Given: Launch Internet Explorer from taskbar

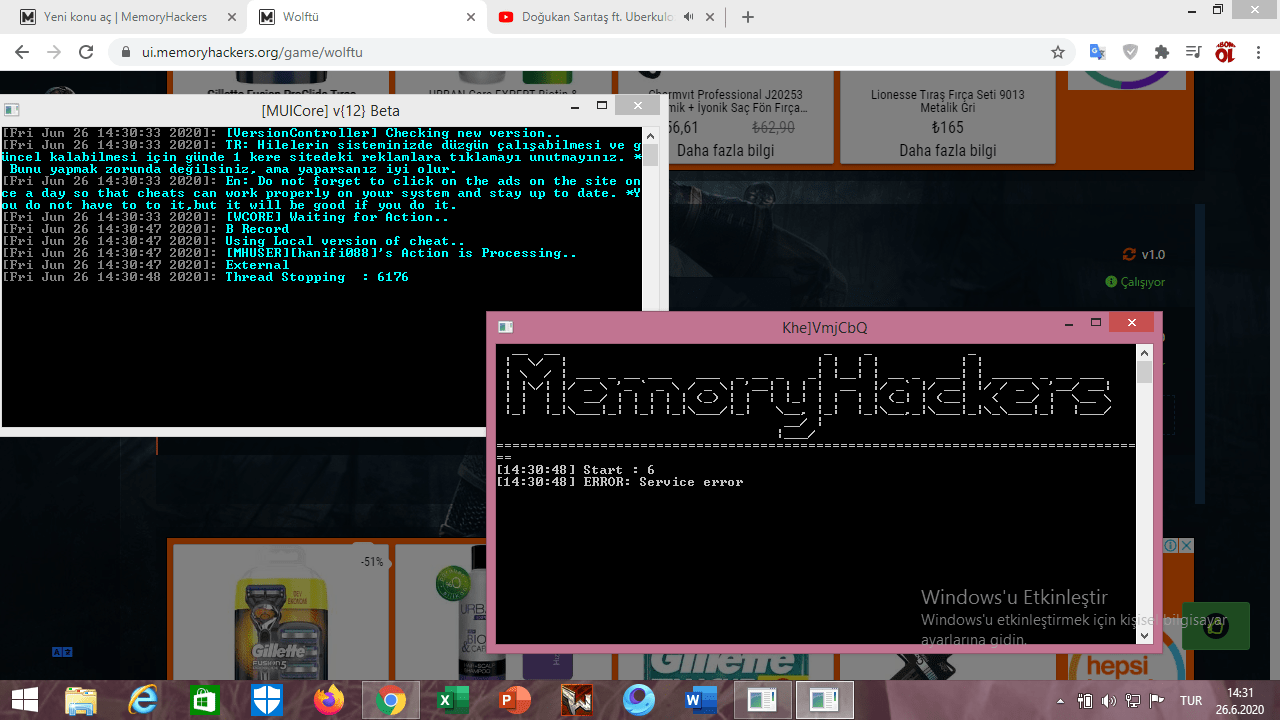Looking at the screenshot, I should [x=143, y=700].
